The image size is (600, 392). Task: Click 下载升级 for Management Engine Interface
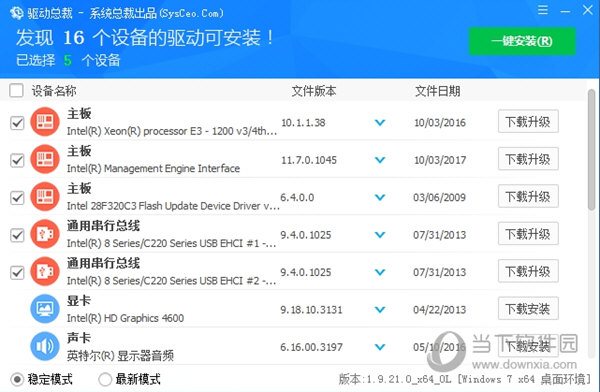[x=528, y=159]
